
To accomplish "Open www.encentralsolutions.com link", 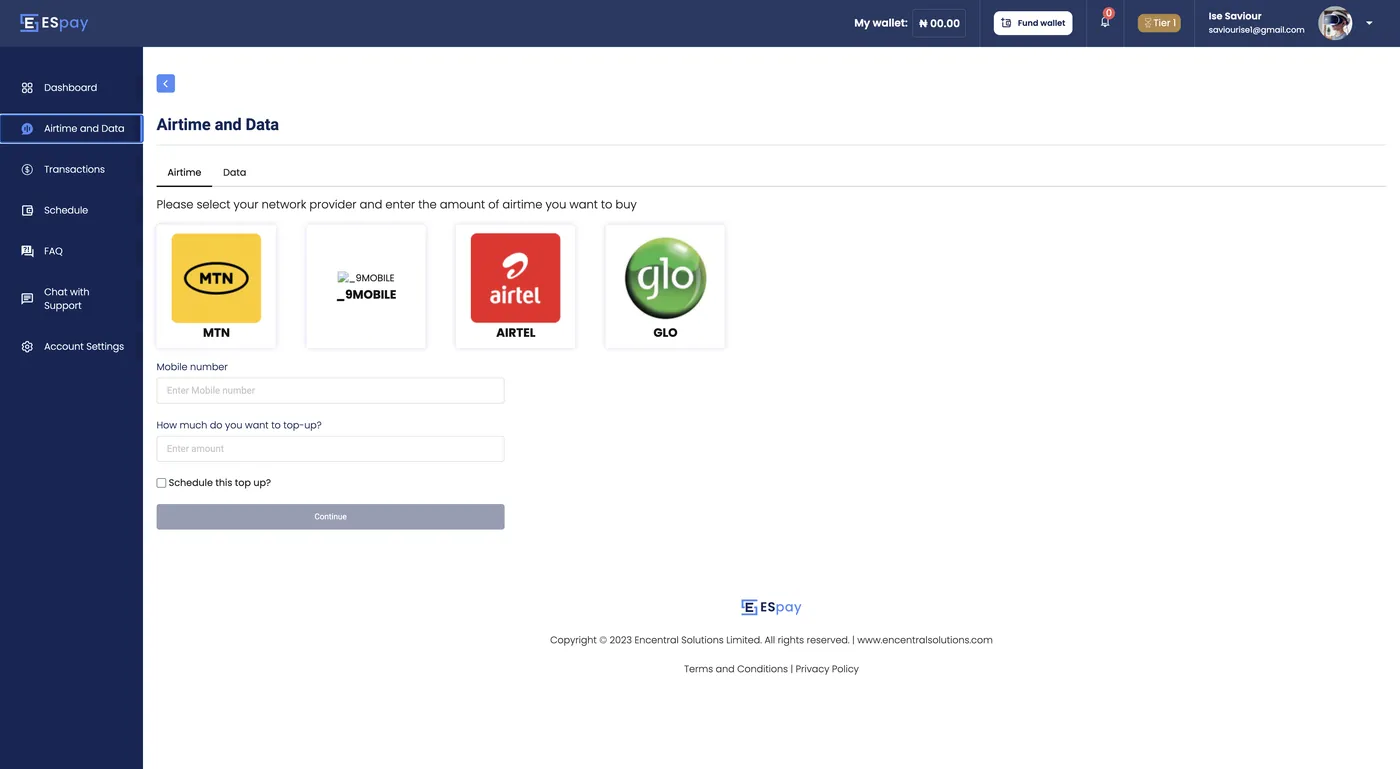I will coord(925,640).
